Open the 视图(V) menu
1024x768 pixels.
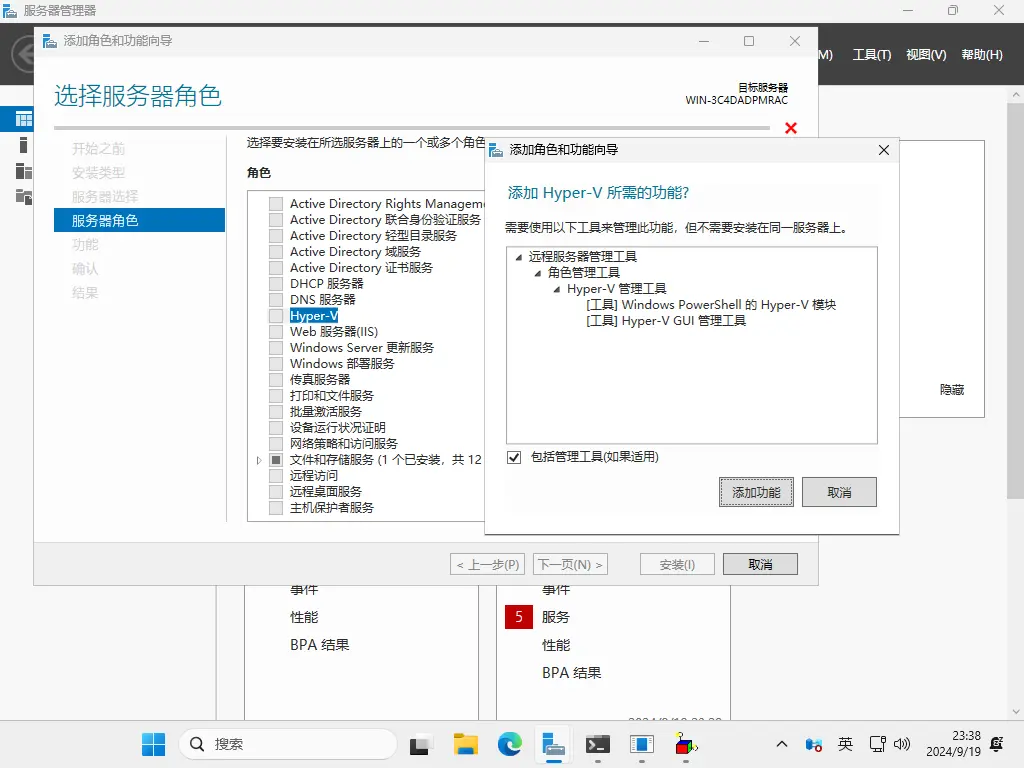click(925, 55)
